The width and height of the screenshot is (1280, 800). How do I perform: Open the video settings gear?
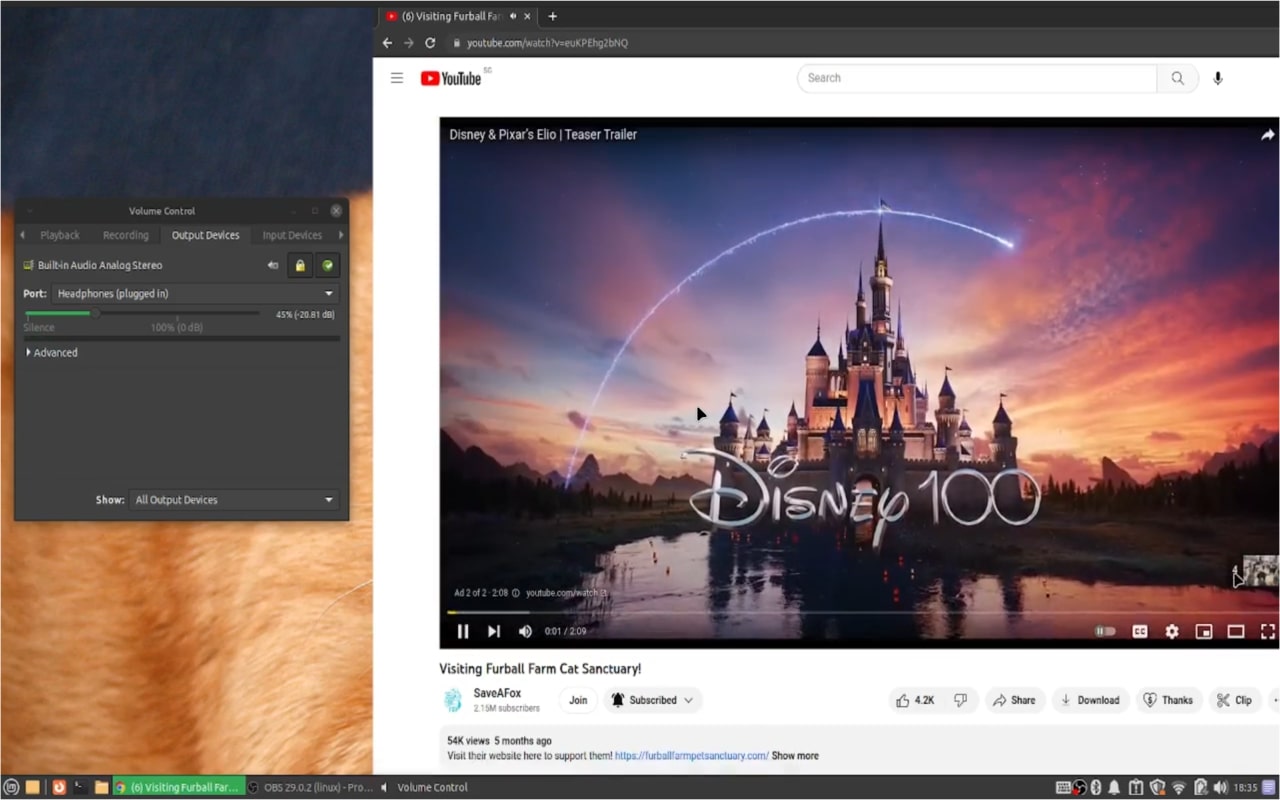pyautogui.click(x=1172, y=631)
